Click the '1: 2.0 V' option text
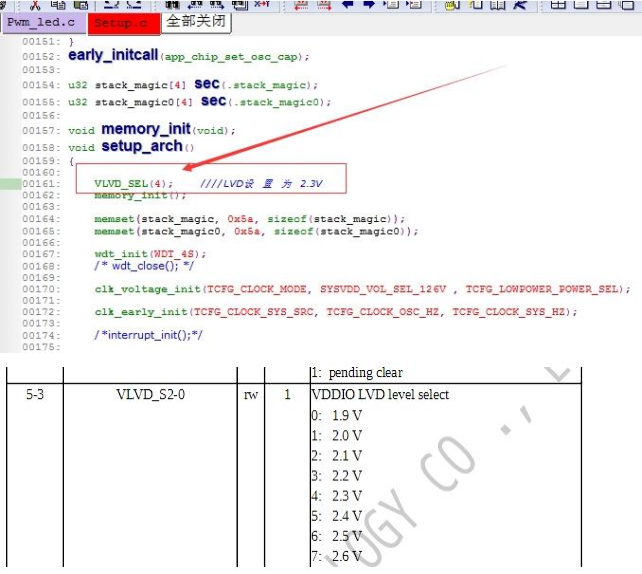642x574 pixels. (337, 436)
